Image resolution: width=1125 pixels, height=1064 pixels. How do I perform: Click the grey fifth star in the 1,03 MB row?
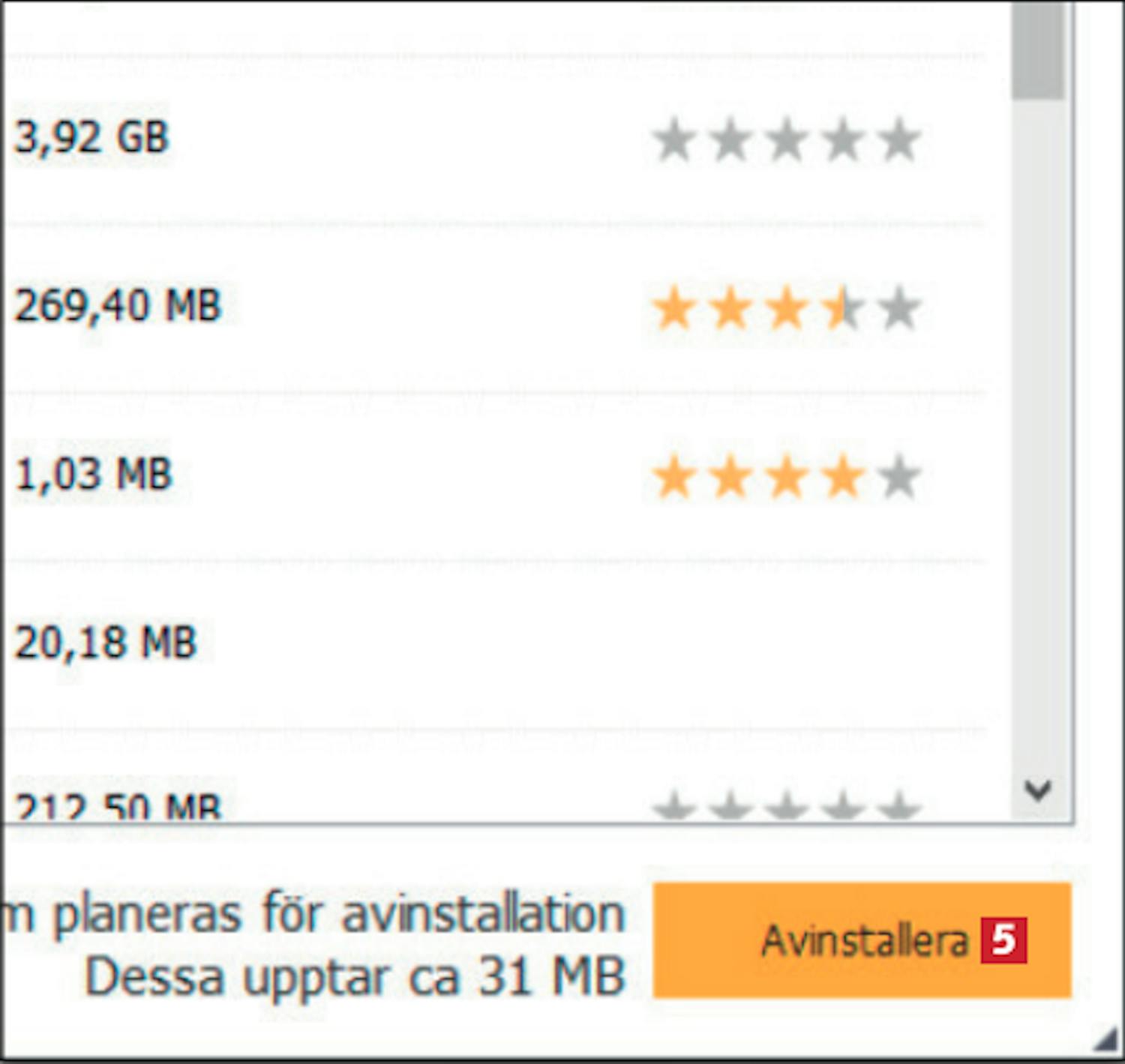(x=898, y=478)
